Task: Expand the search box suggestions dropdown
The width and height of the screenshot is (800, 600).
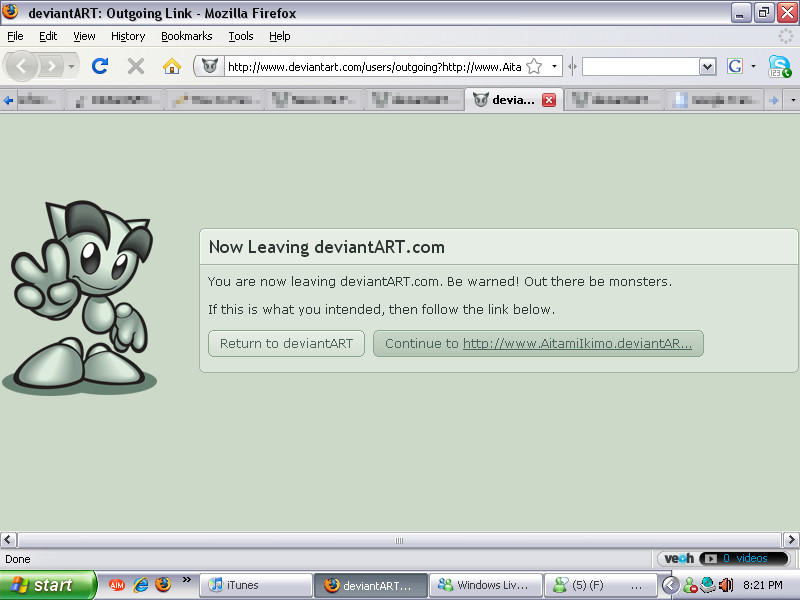Action: 707,66
